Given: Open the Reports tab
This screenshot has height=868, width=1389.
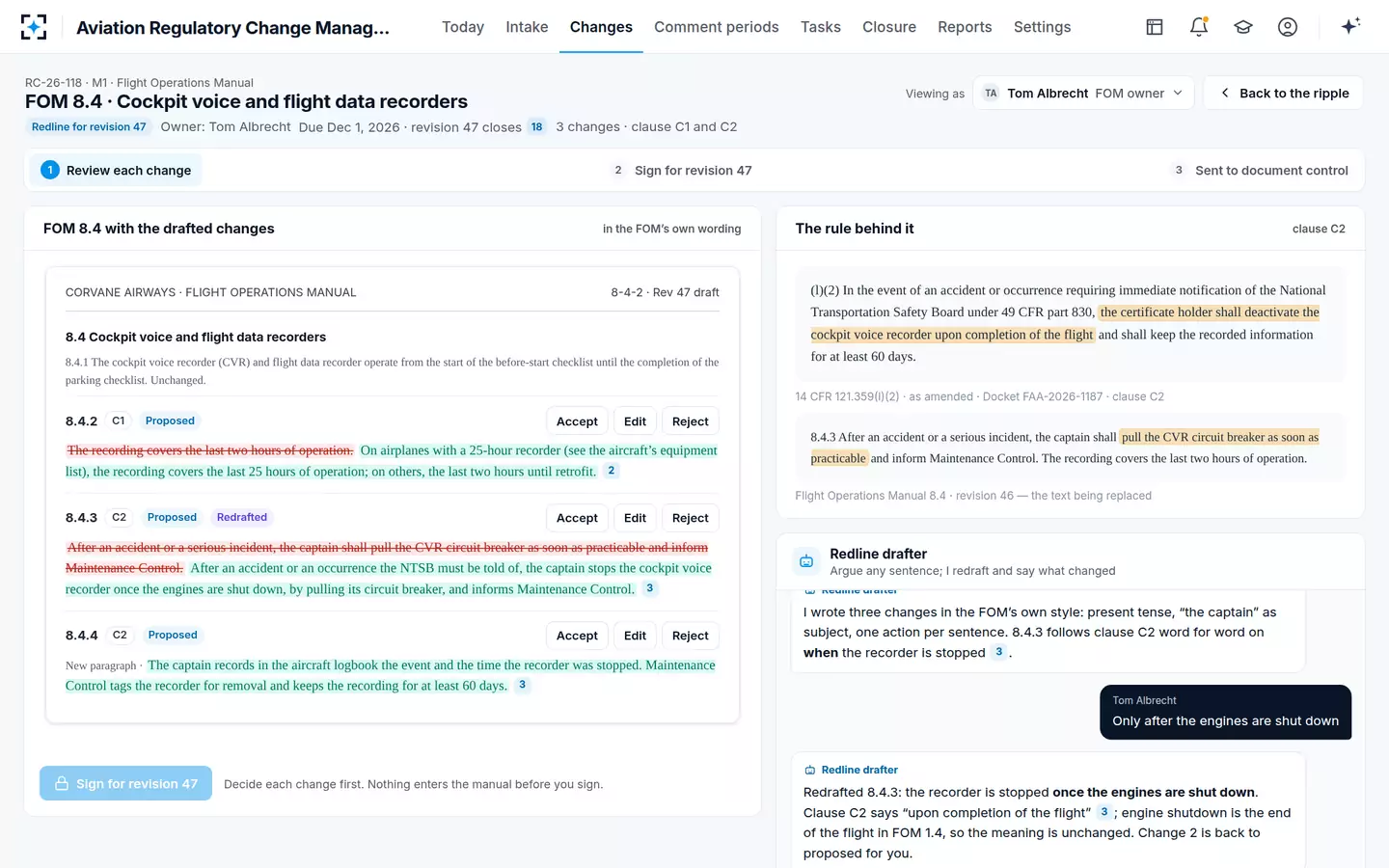Looking at the screenshot, I should pos(965,27).
